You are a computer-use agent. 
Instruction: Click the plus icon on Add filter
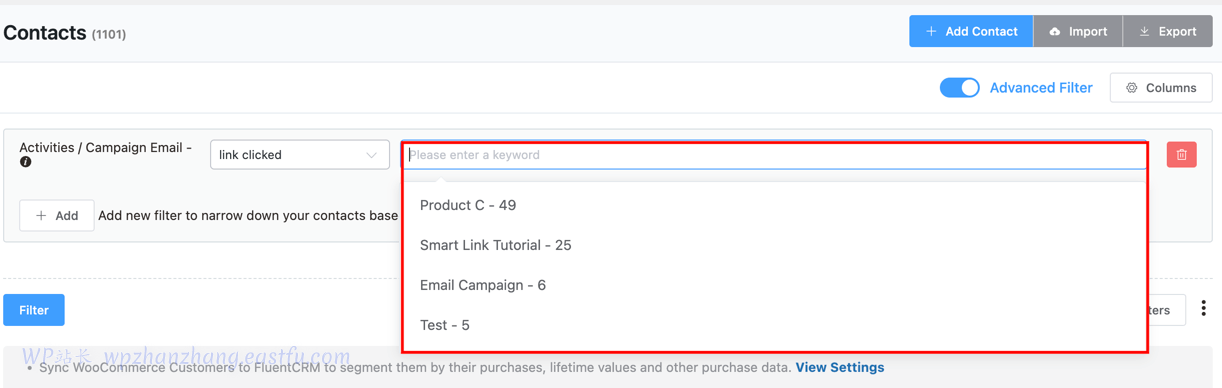coord(41,216)
